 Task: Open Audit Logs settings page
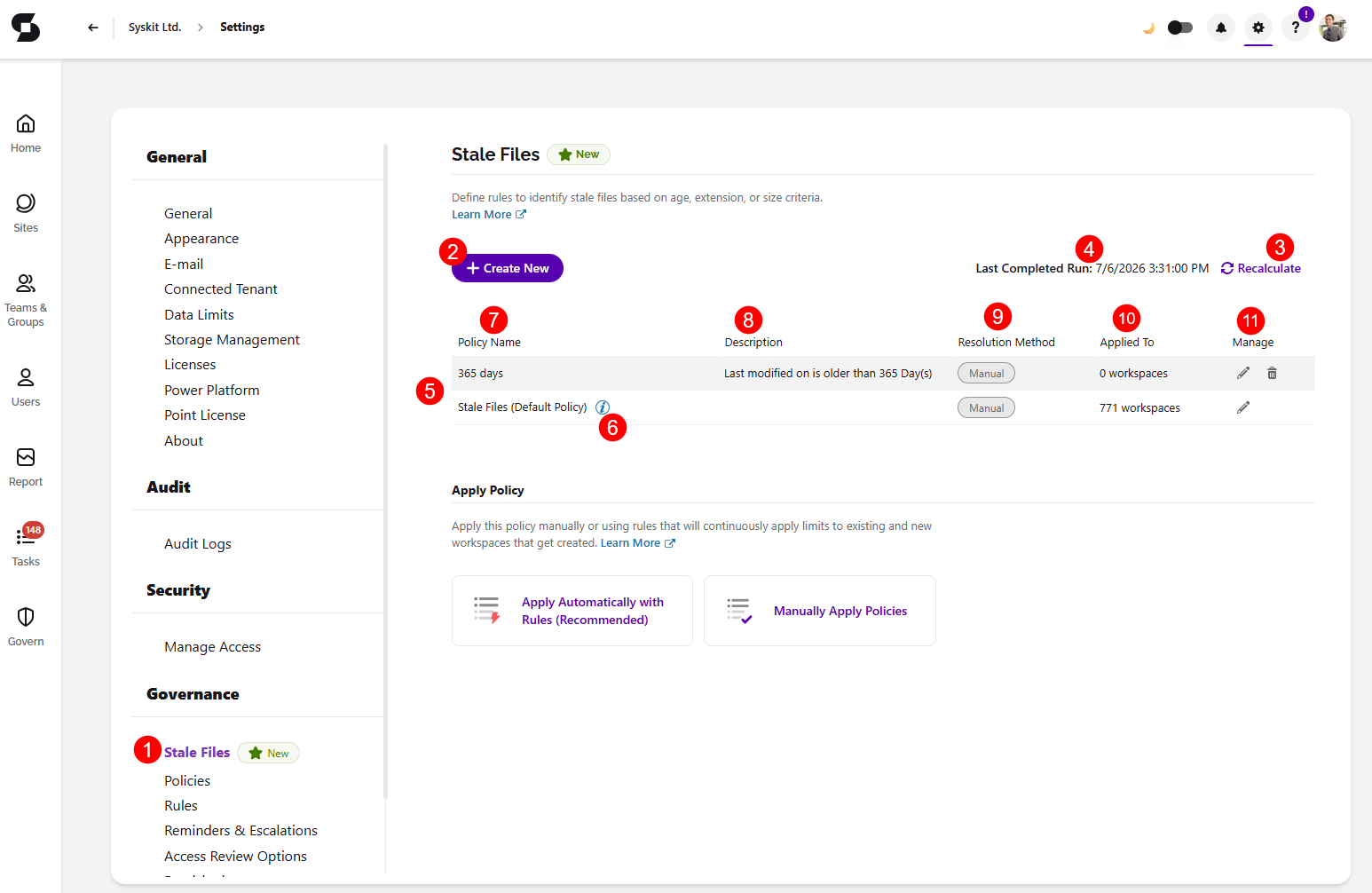[x=198, y=544]
